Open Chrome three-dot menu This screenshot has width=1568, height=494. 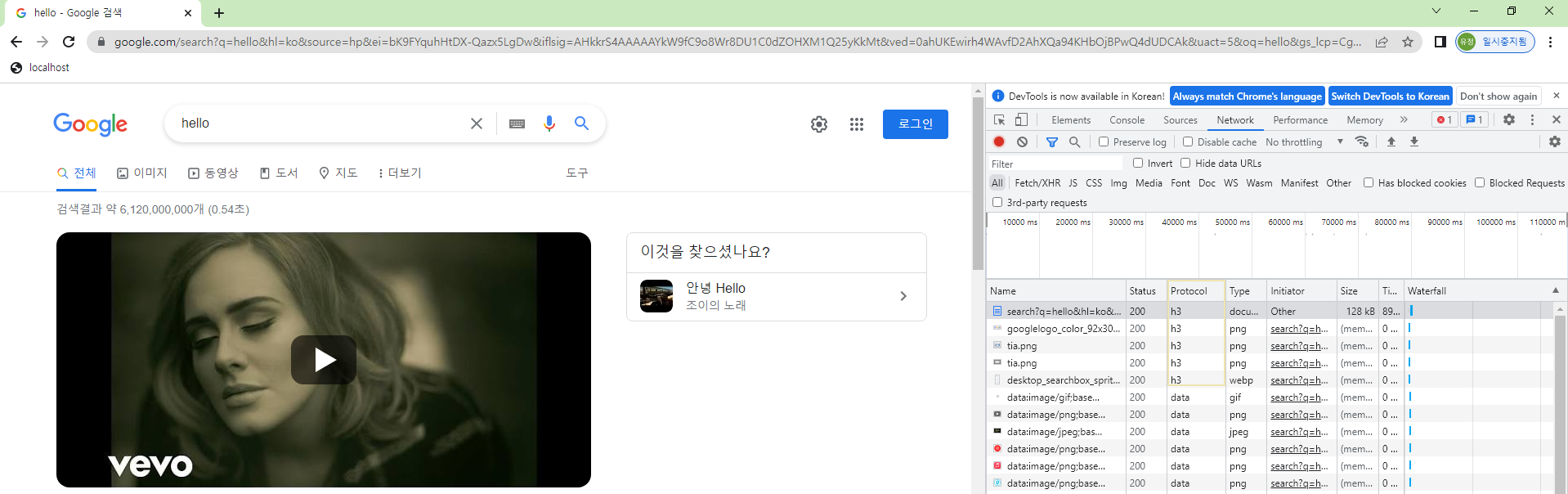click(1550, 42)
